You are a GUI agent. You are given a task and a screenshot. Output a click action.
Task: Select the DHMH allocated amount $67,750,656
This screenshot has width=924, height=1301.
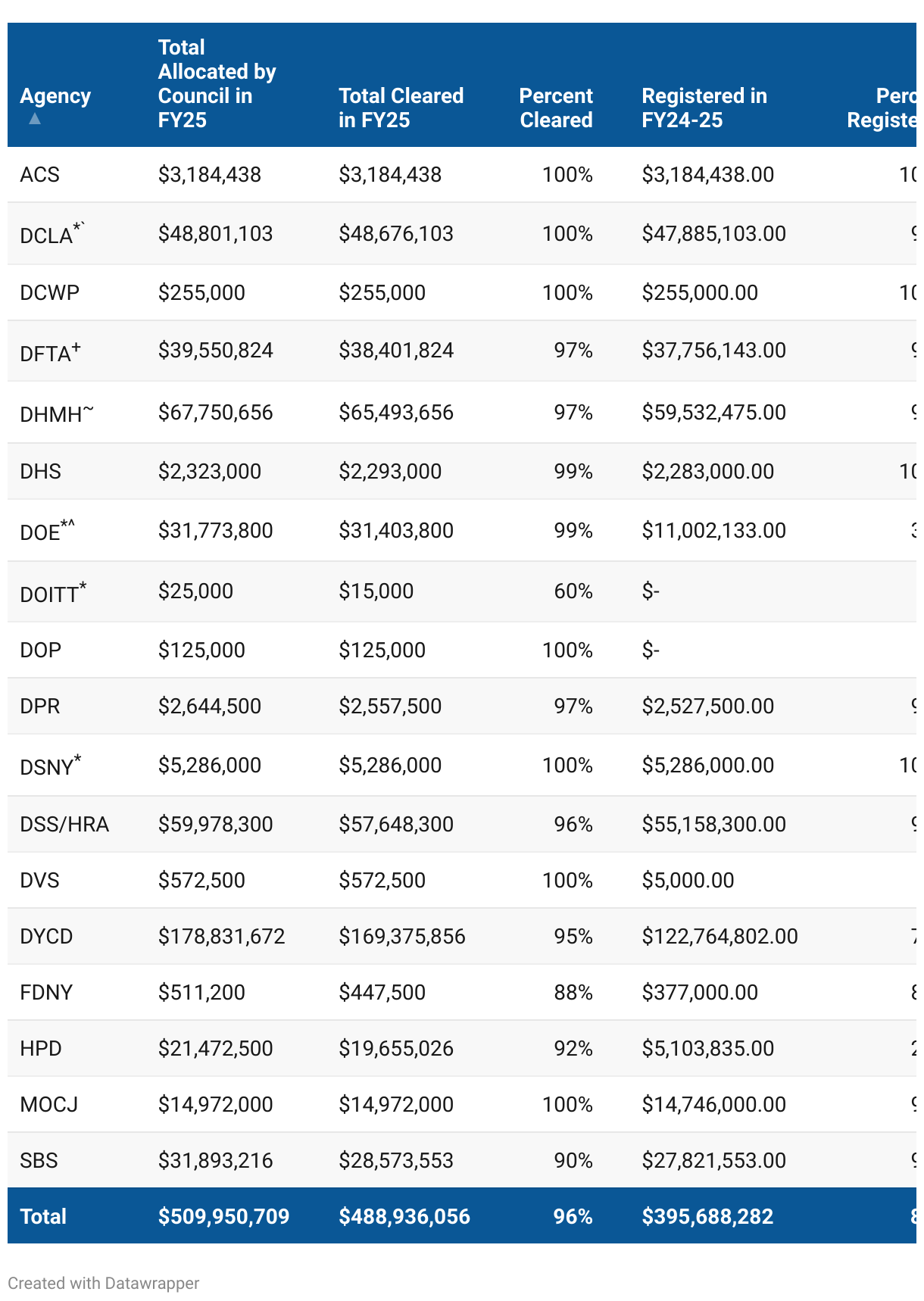215,413
